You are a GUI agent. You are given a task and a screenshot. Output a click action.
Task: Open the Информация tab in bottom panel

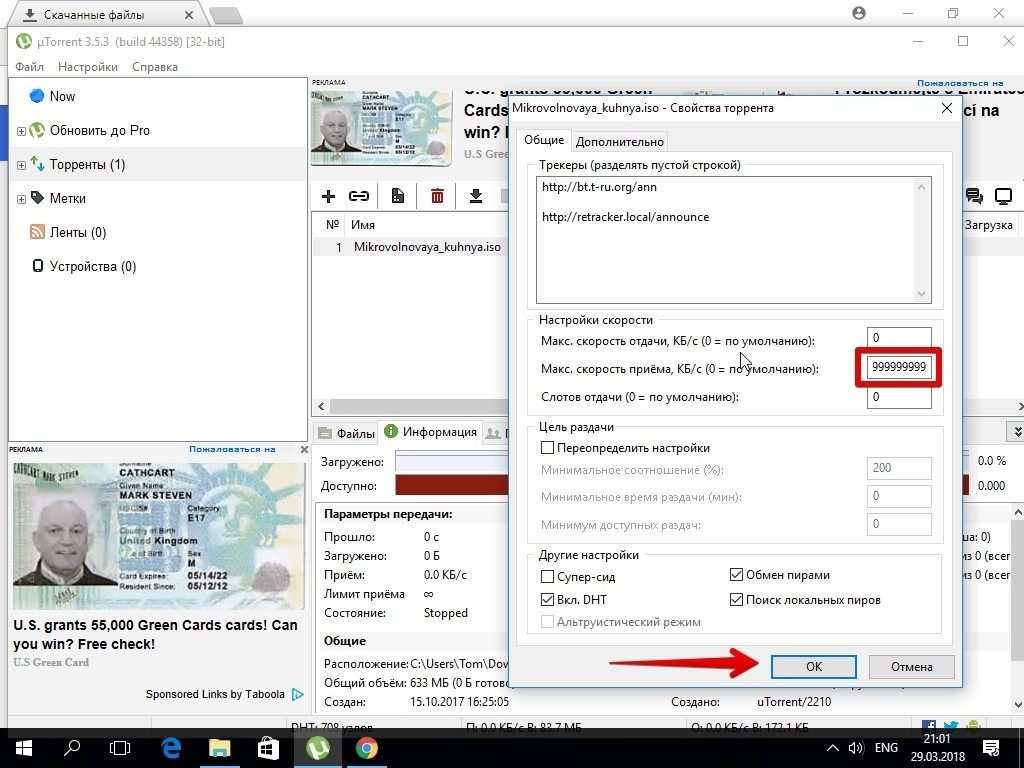[431, 432]
